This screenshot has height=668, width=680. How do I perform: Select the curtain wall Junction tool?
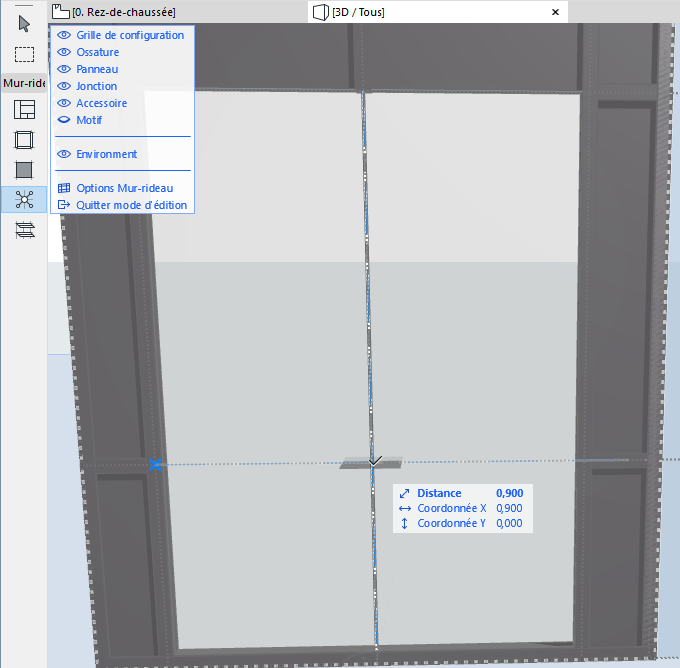tap(24, 200)
